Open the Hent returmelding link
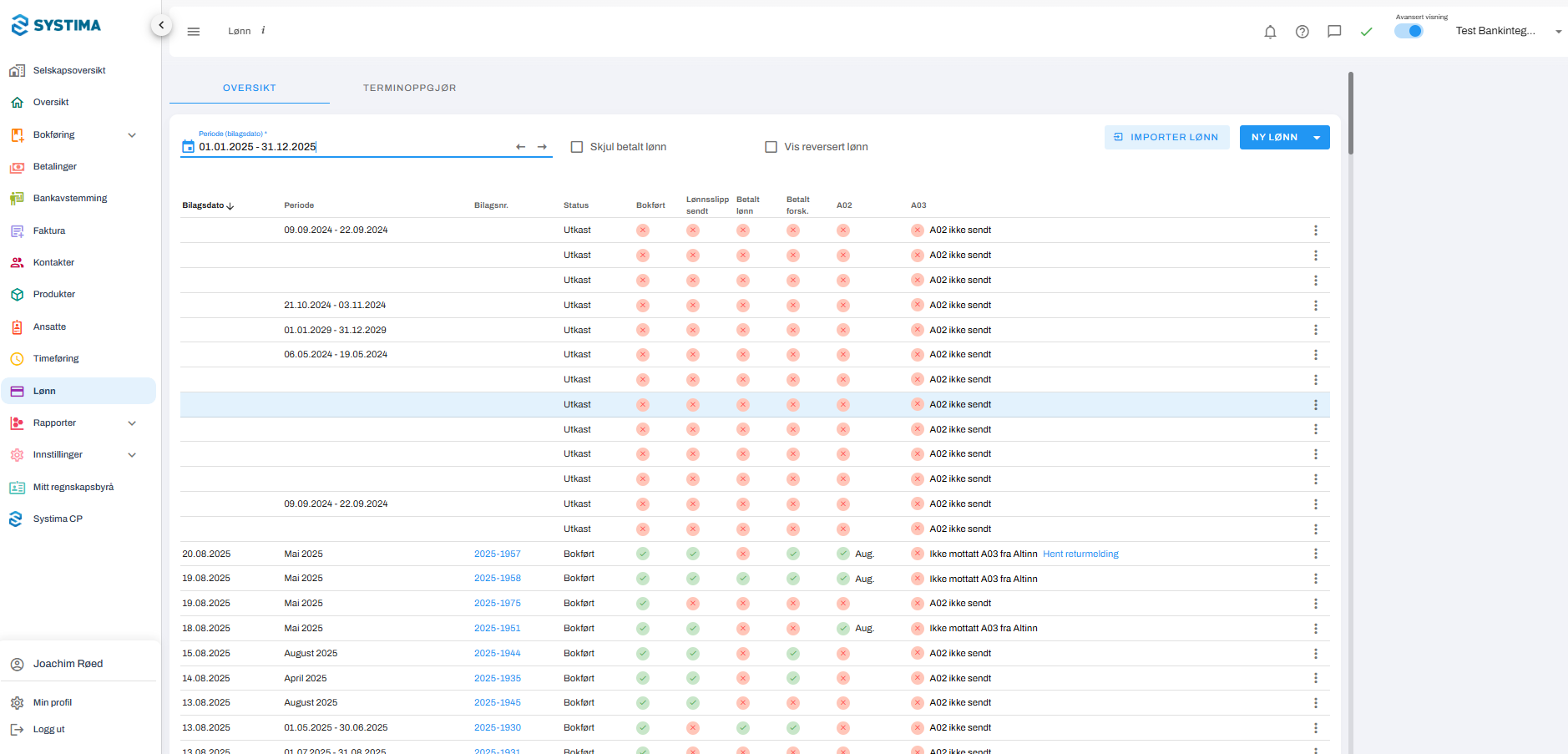This screenshot has height=754, width=1568. click(1080, 554)
